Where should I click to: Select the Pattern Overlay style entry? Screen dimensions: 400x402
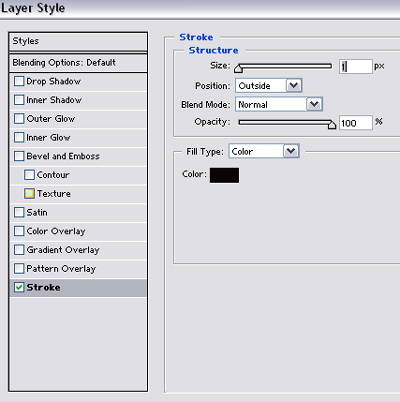point(78,269)
